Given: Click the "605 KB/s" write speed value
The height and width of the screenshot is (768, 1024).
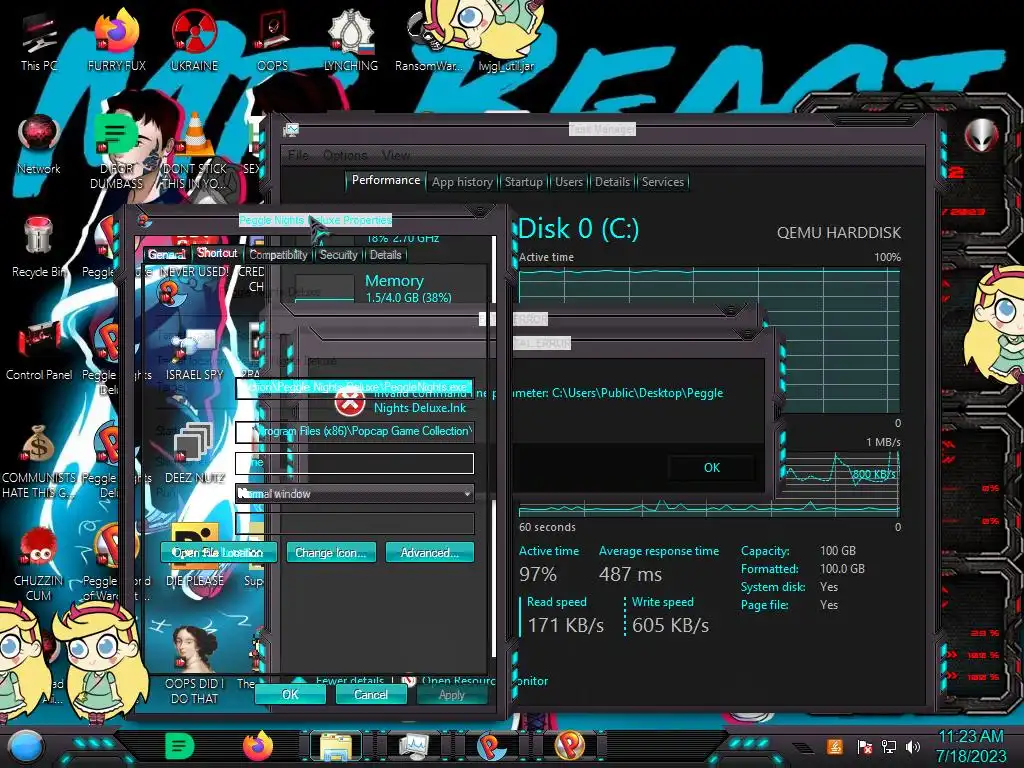Looking at the screenshot, I should tap(670, 625).
